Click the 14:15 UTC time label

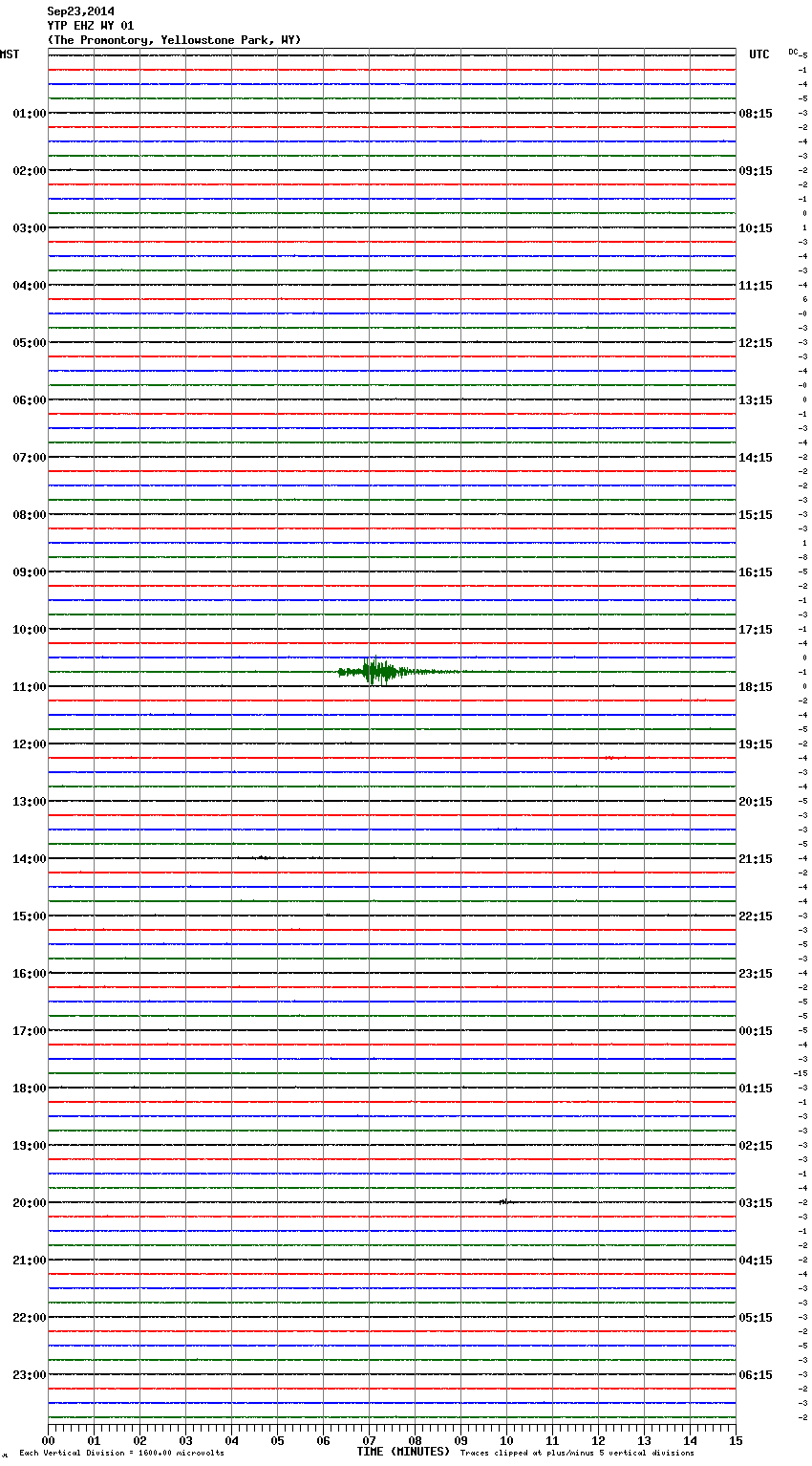pos(756,458)
